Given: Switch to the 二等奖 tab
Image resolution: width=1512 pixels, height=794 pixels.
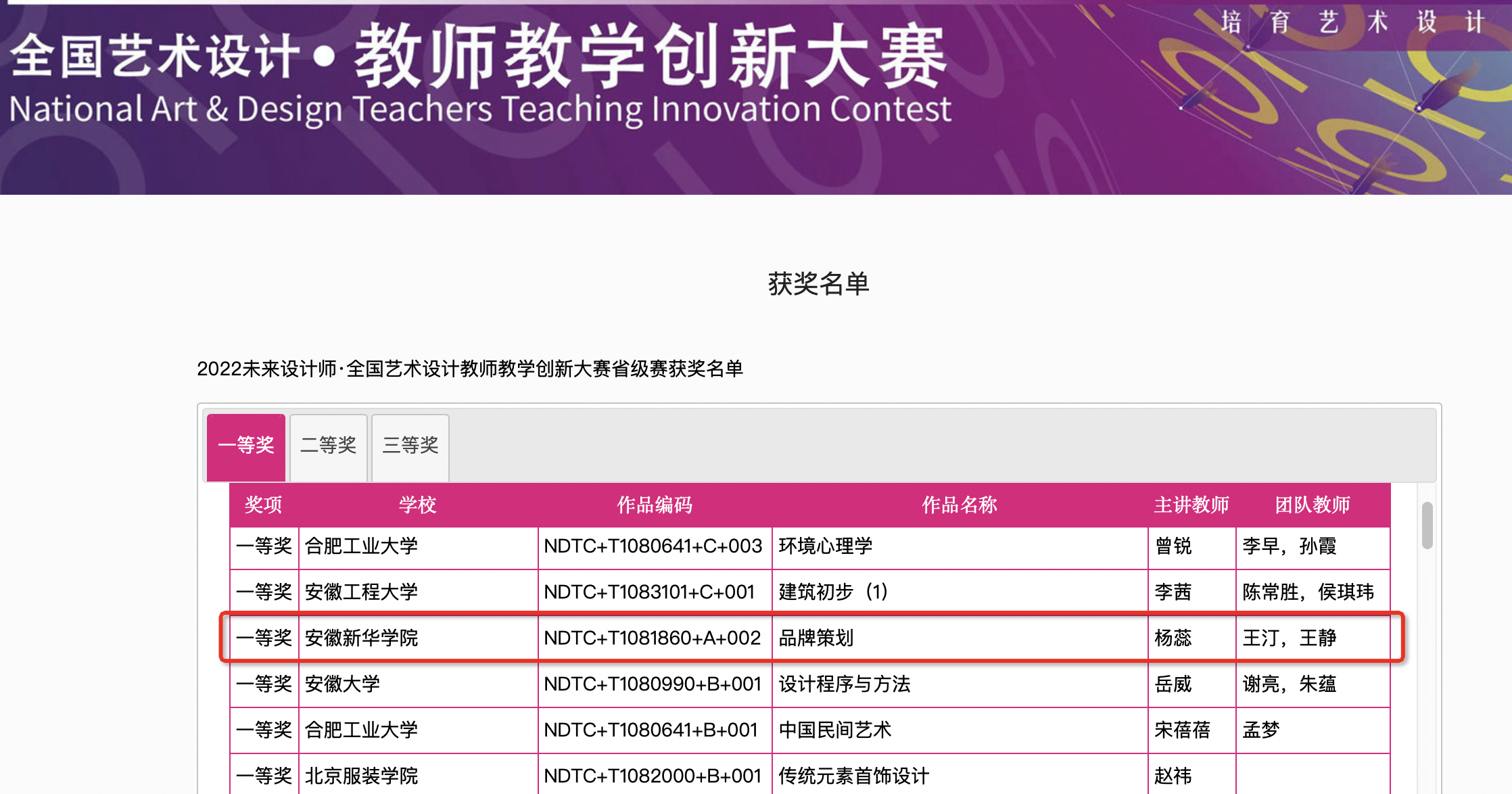Looking at the screenshot, I should click(x=328, y=446).
